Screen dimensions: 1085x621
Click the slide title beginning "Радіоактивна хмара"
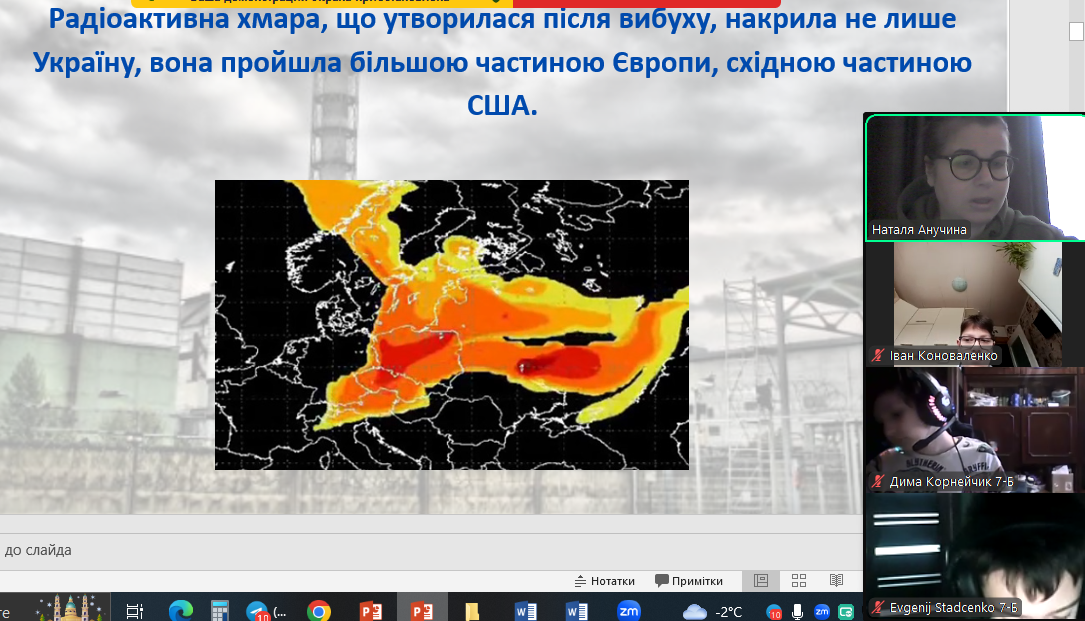[x=502, y=62]
